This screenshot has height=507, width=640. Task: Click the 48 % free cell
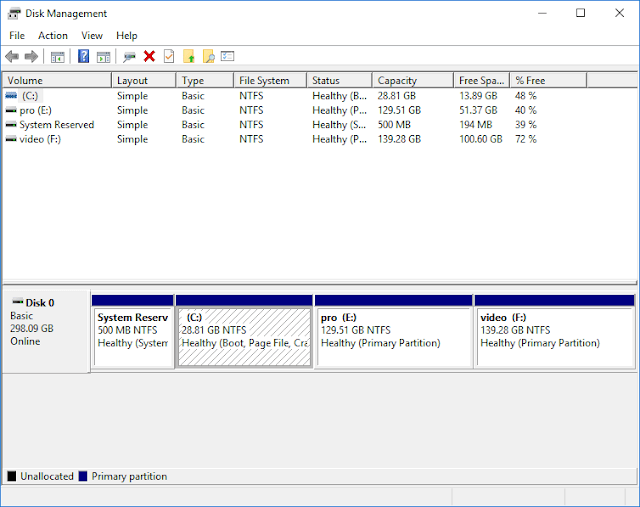pos(526,96)
